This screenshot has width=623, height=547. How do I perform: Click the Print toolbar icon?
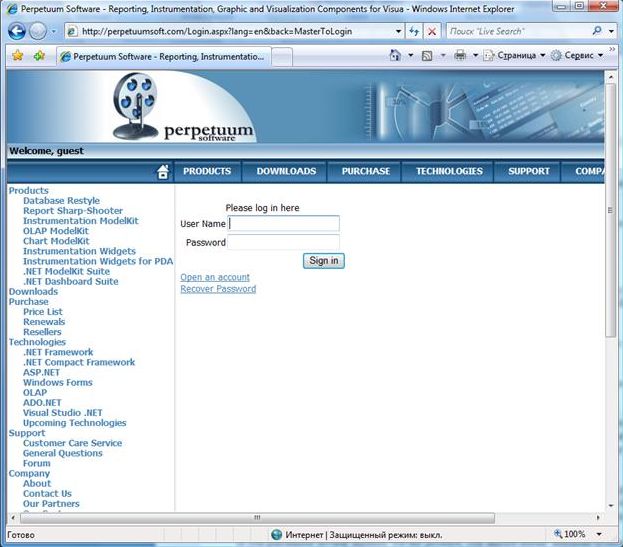460,55
